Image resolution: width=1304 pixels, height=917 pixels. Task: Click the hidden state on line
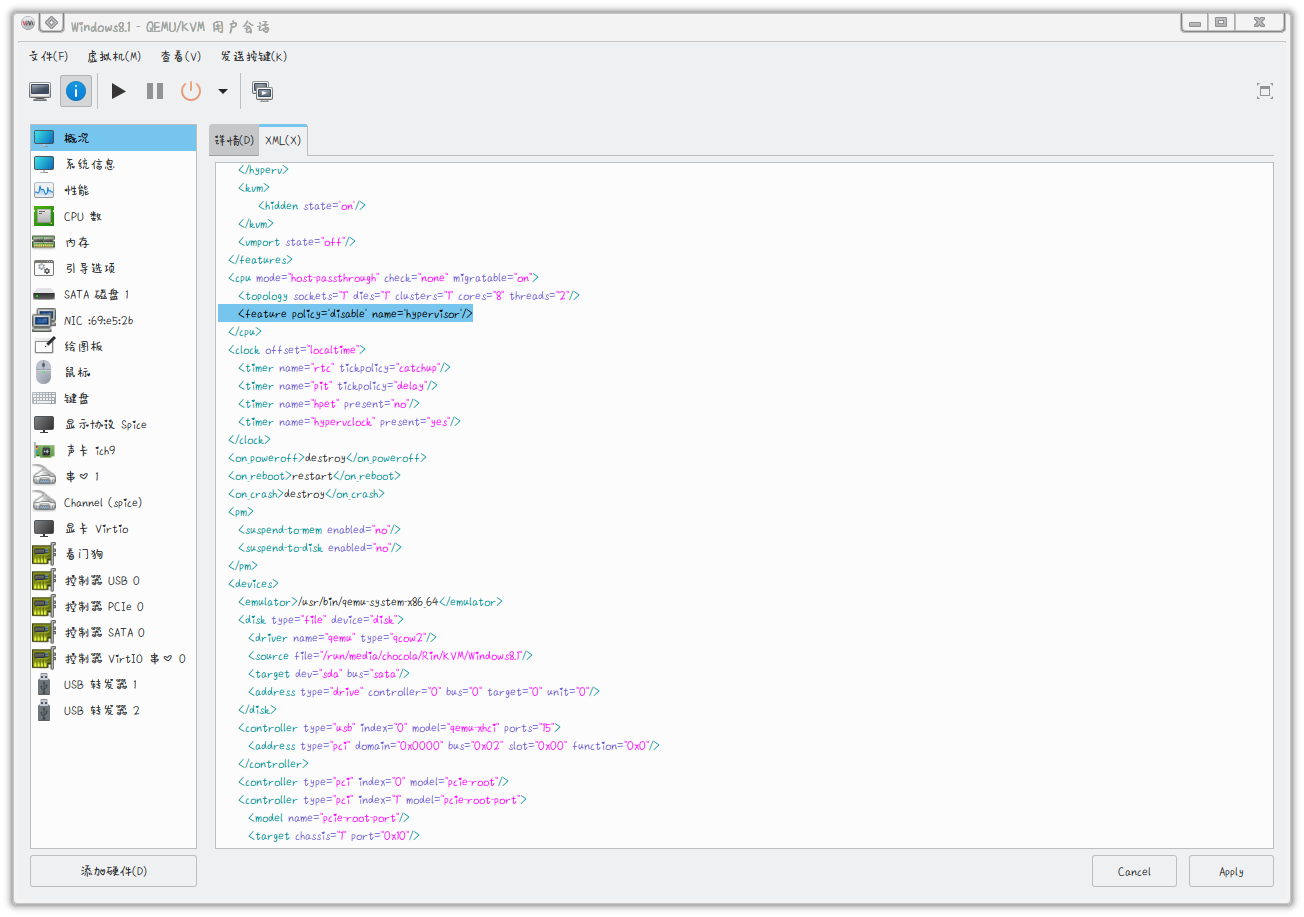tap(312, 206)
